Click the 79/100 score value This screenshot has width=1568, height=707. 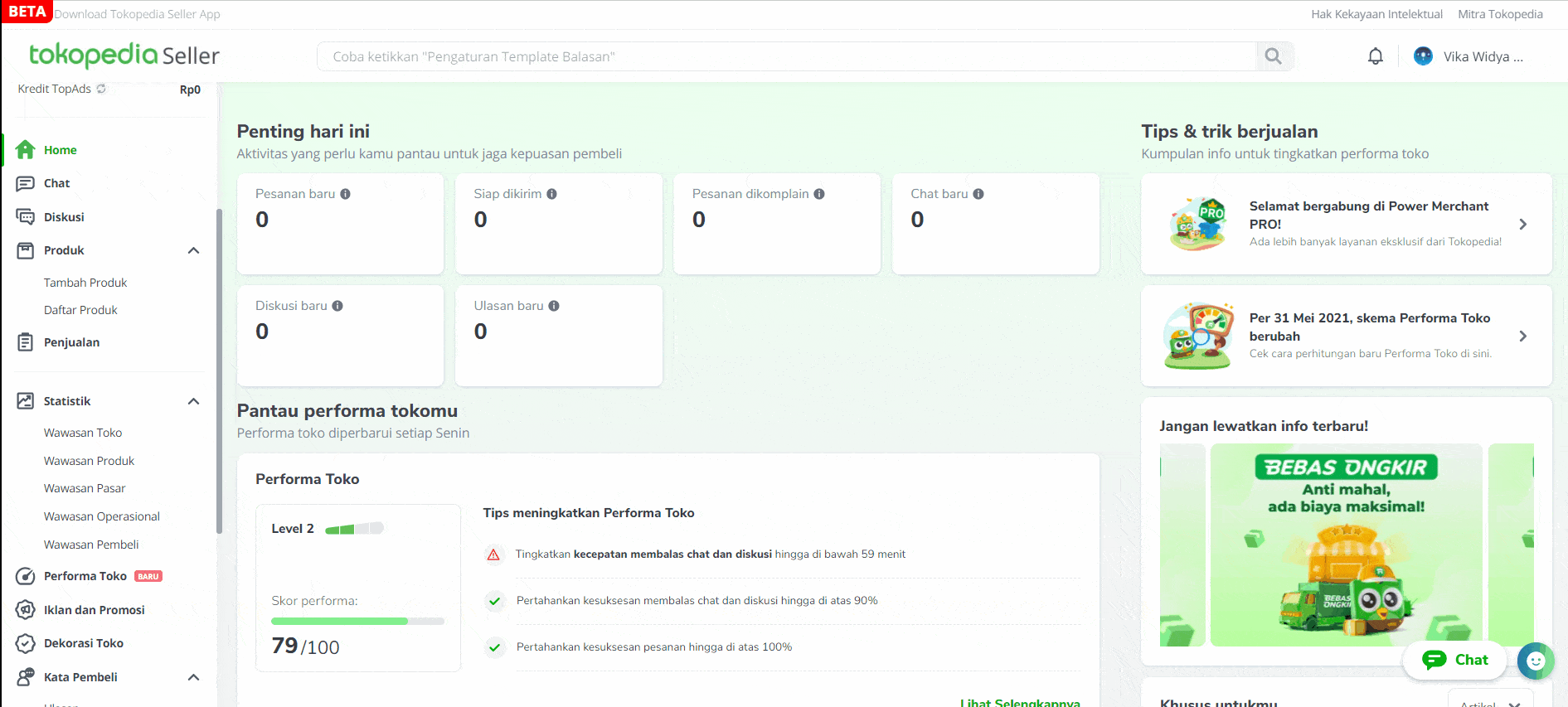[305, 646]
